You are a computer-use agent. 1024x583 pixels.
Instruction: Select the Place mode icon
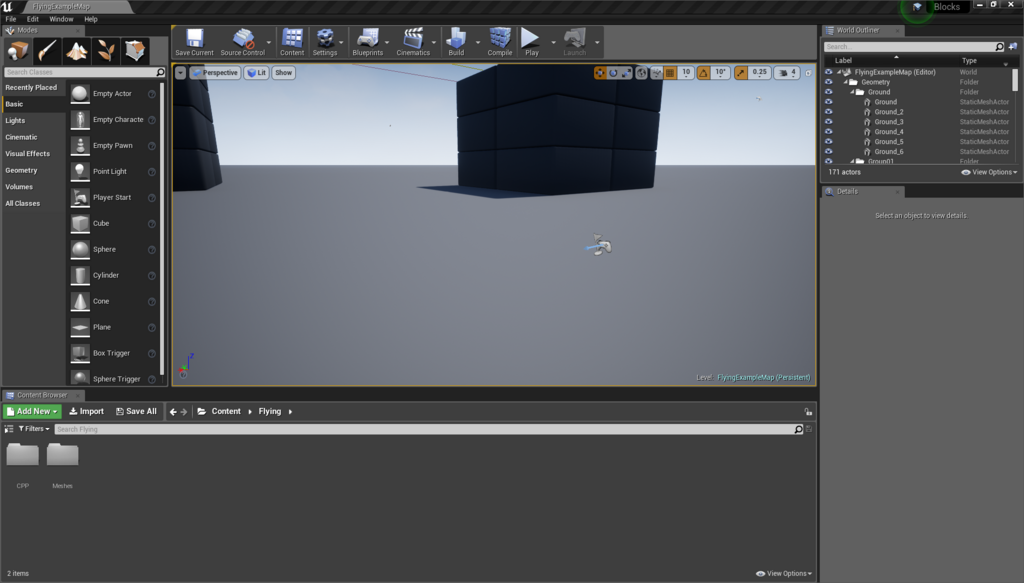point(18,51)
